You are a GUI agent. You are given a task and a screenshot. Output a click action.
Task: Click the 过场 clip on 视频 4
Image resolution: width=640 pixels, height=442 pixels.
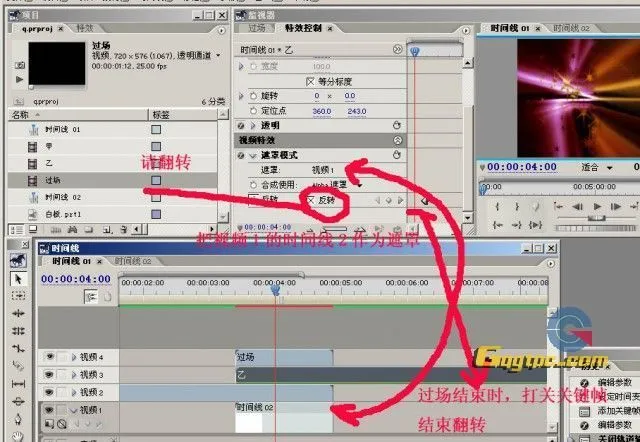coord(278,356)
